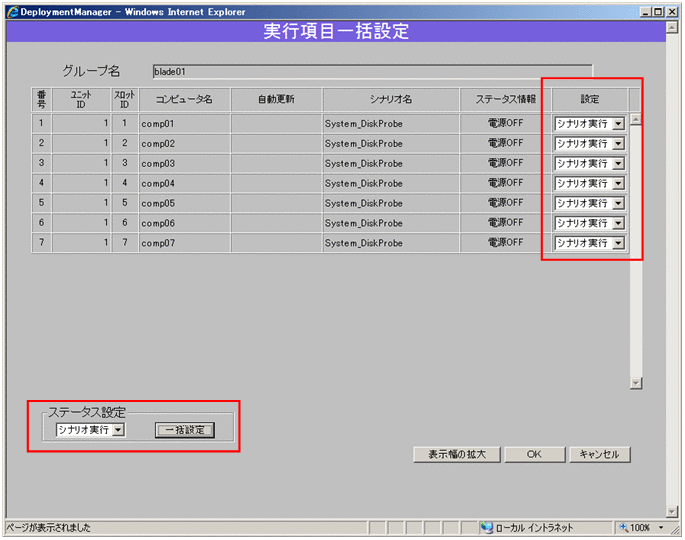Open the setting dropdown for comp07
This screenshot has height=540, width=685.
589,243
